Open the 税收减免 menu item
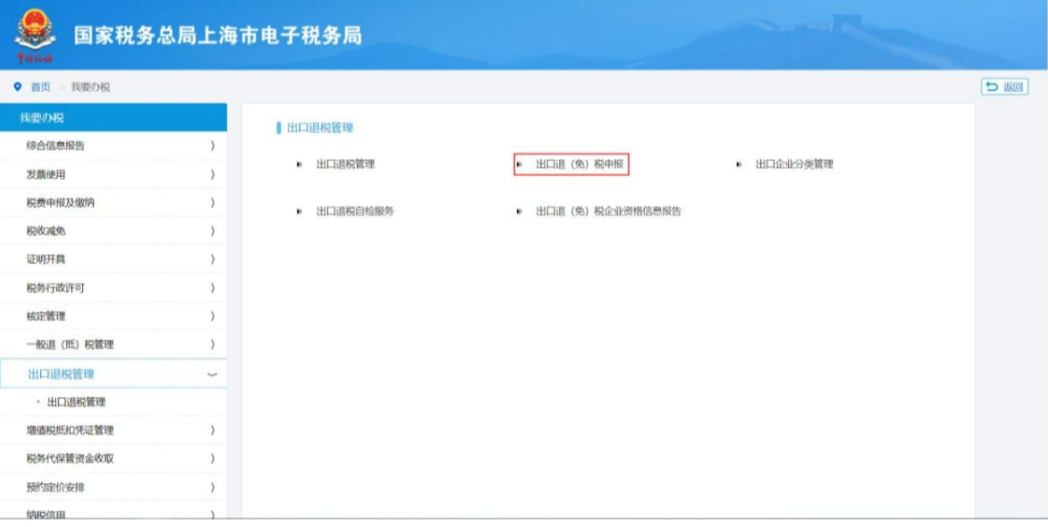The height and width of the screenshot is (527, 1048). 114,231
